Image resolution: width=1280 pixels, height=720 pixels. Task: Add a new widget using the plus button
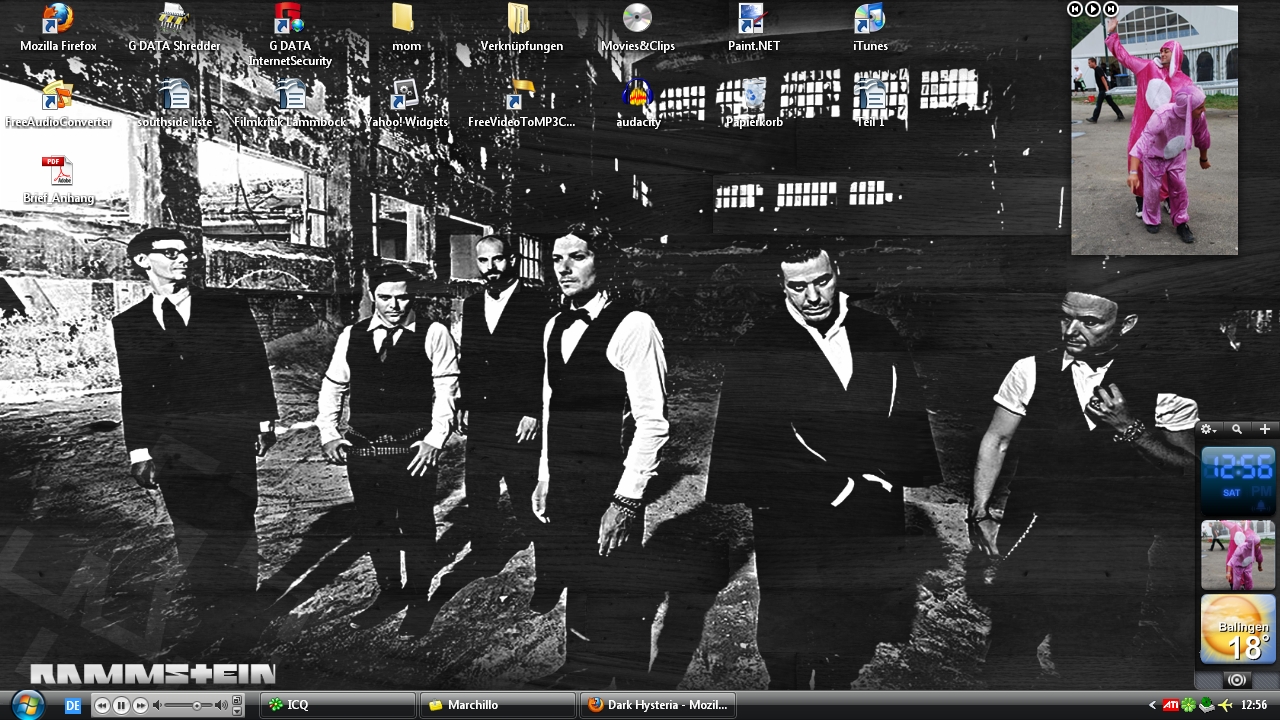(1265, 429)
